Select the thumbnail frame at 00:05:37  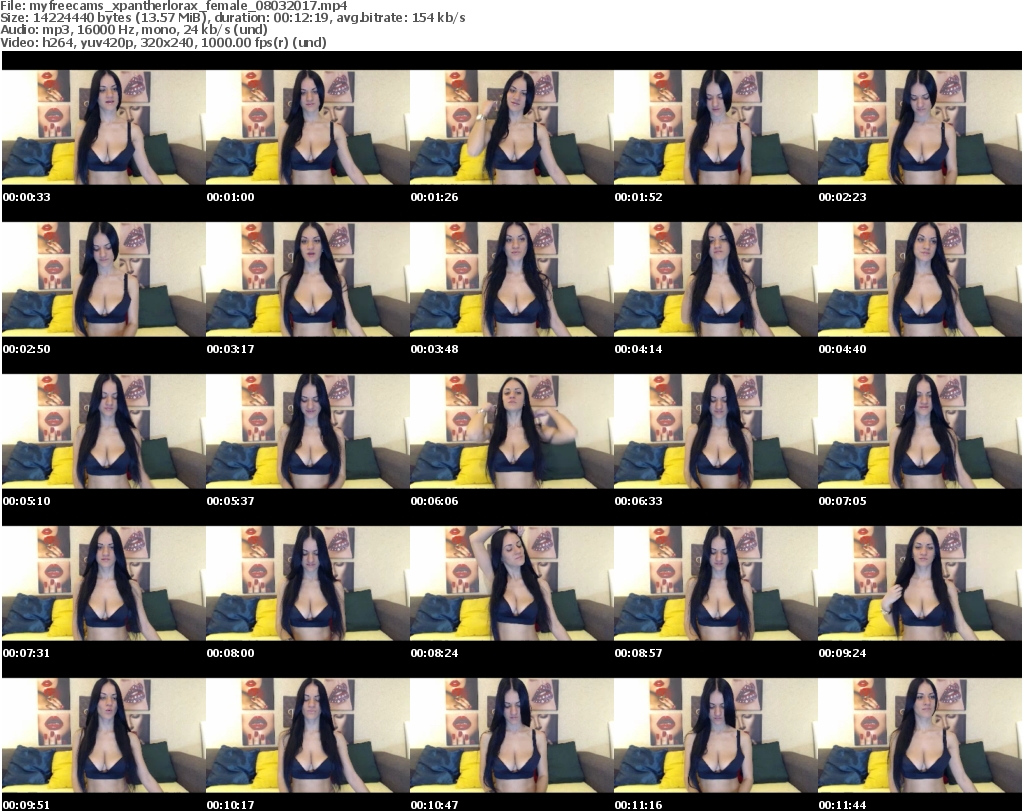[x=308, y=432]
